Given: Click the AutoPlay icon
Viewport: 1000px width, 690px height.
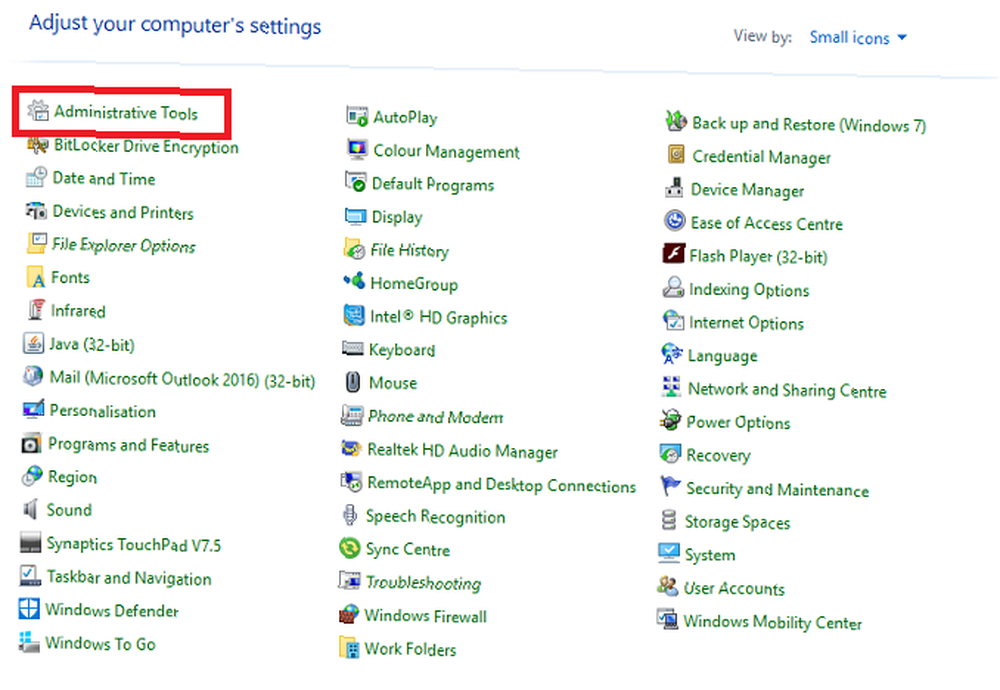Looking at the screenshot, I should tap(357, 116).
